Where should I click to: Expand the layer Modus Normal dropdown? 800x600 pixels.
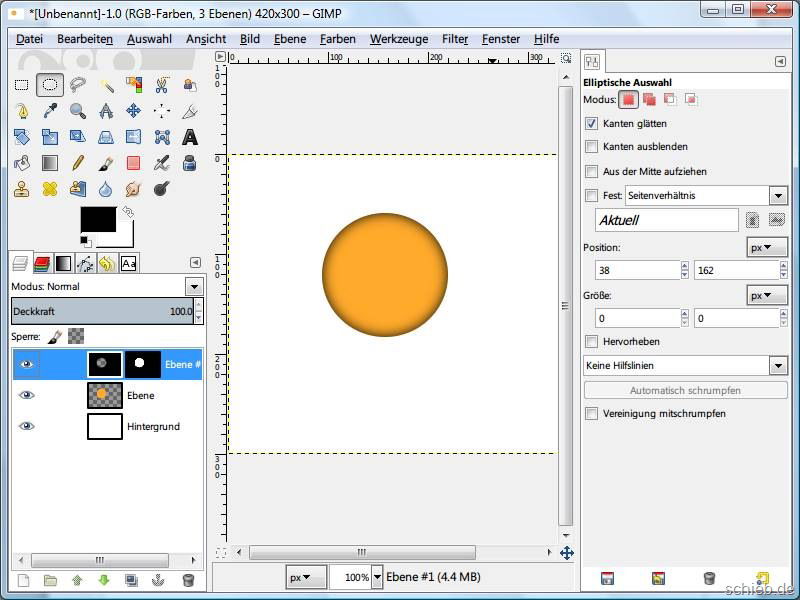194,287
